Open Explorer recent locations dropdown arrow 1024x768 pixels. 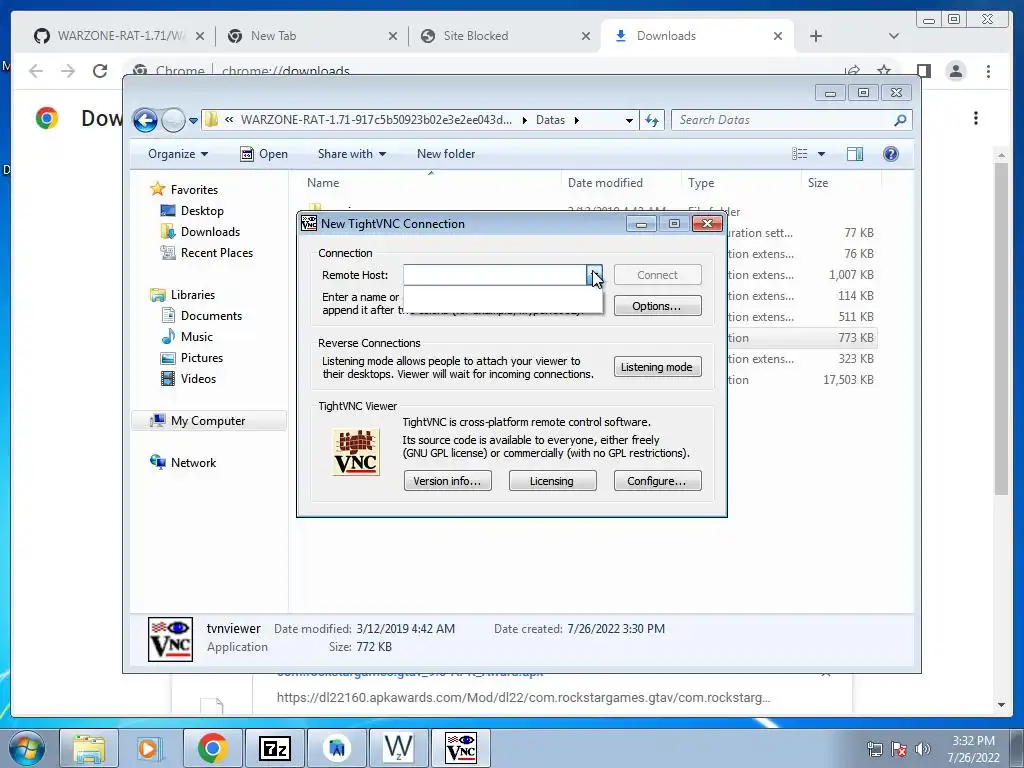193,121
